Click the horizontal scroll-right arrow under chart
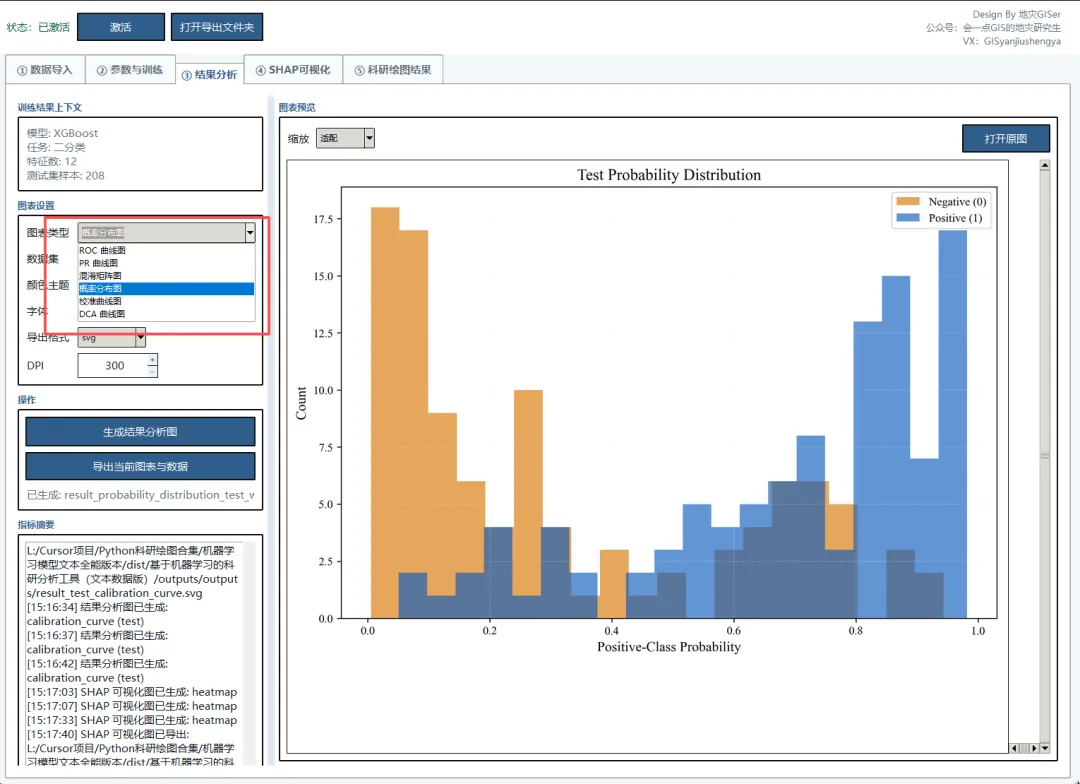 click(x=1034, y=748)
